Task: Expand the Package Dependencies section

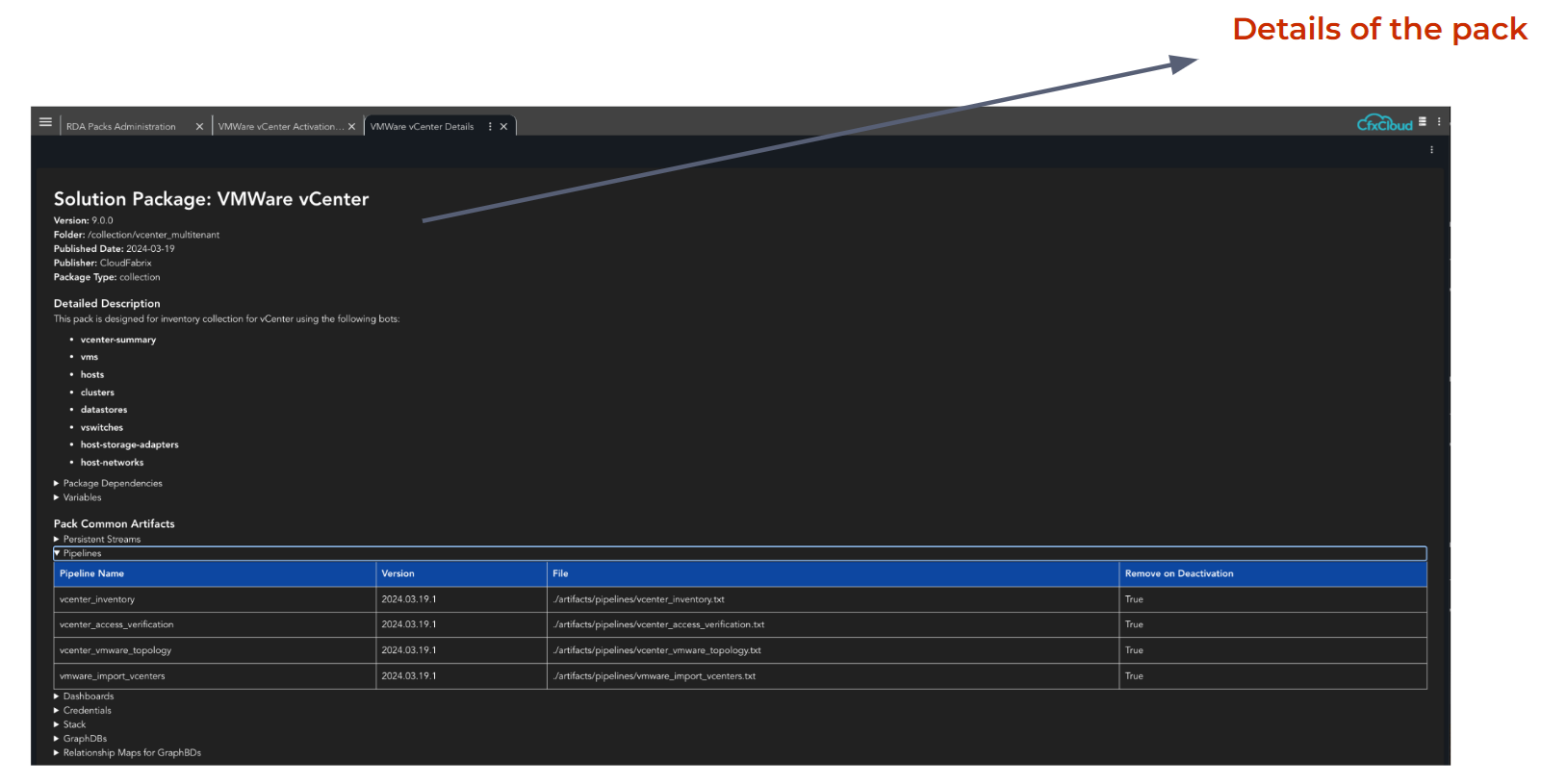Action: pyautogui.click(x=112, y=484)
